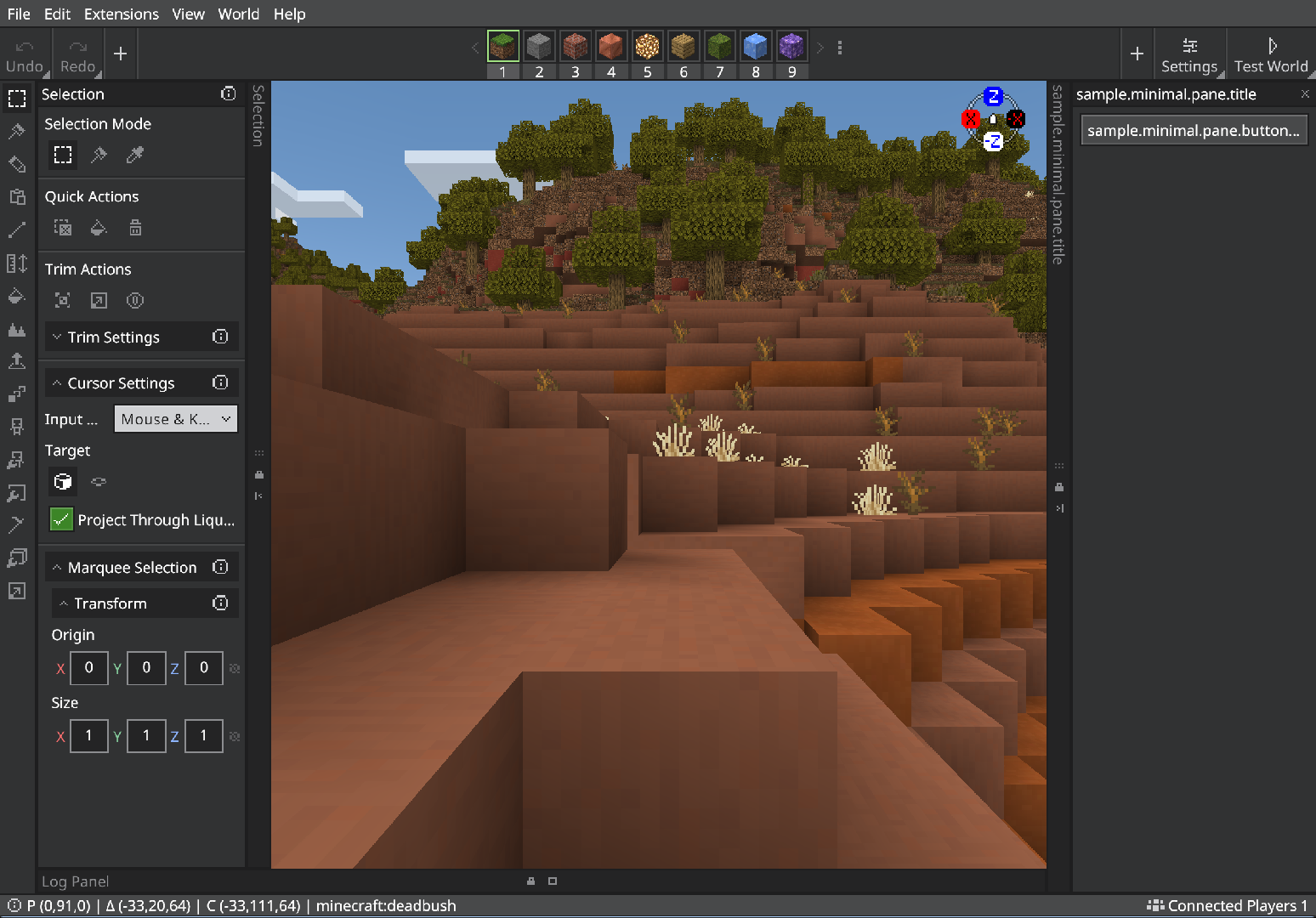The width and height of the screenshot is (1316, 918).
Task: Open the World menu
Action: coord(239,14)
